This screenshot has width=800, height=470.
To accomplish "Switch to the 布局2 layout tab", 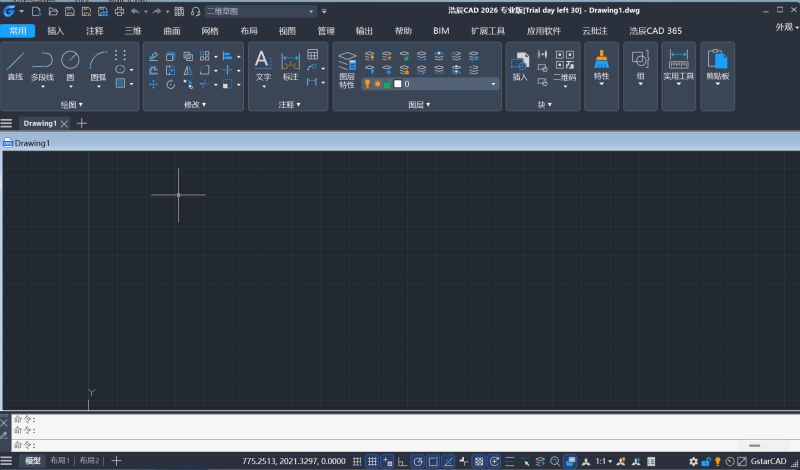I will click(89, 461).
